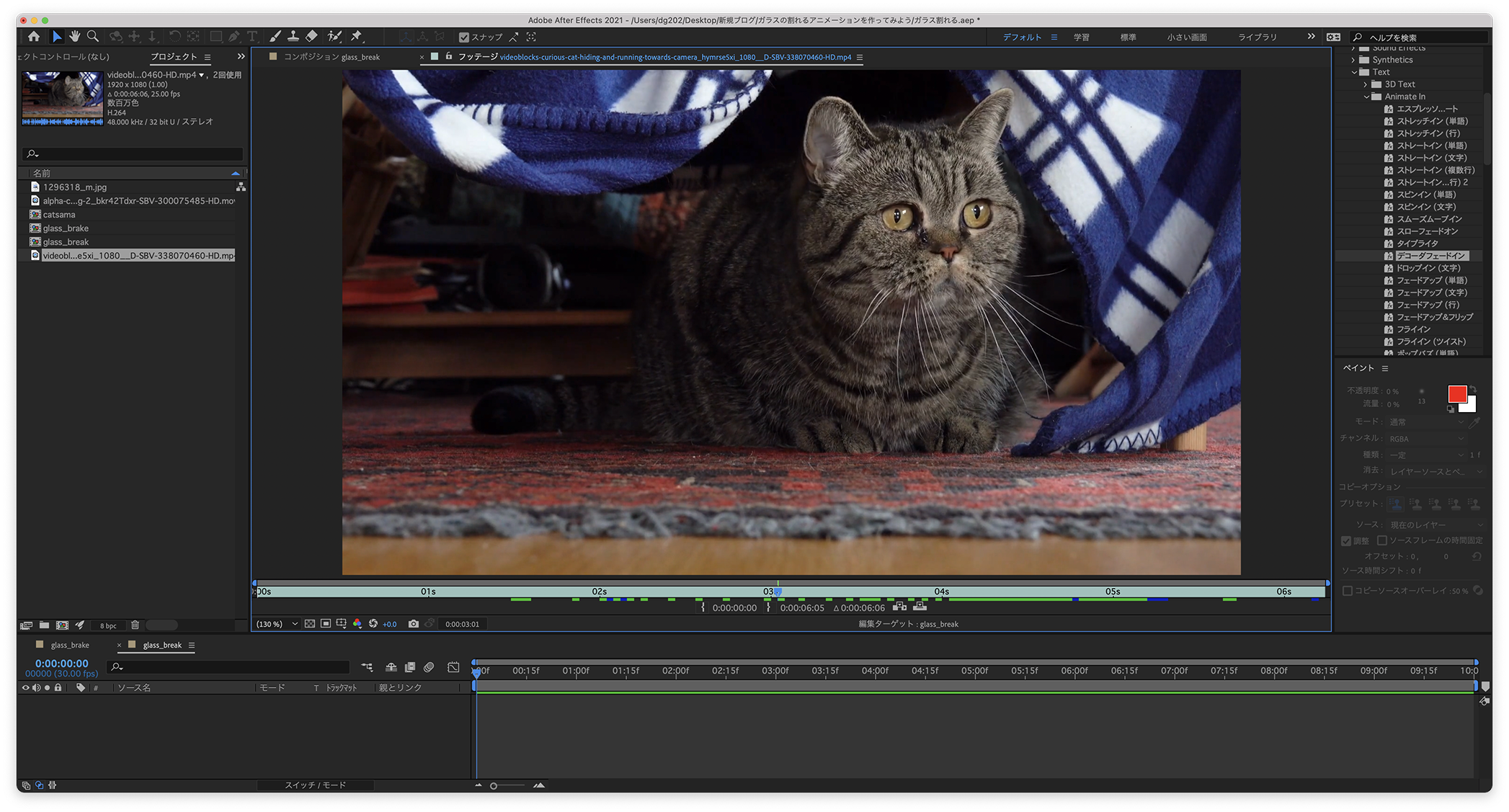Adjust exposure value +0.0
Screen dimensions: 1509x812
click(390, 624)
